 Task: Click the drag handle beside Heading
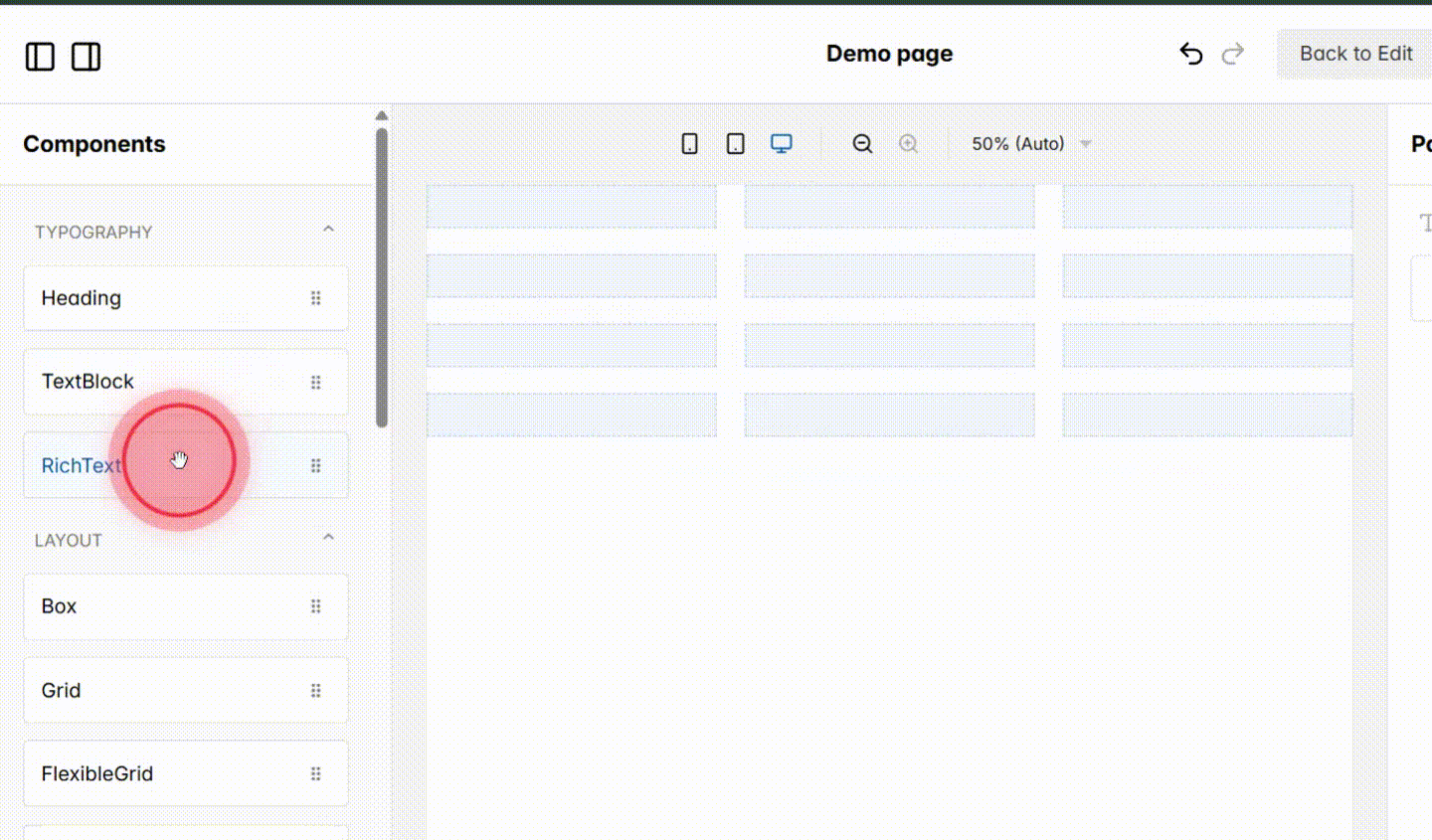point(315,297)
